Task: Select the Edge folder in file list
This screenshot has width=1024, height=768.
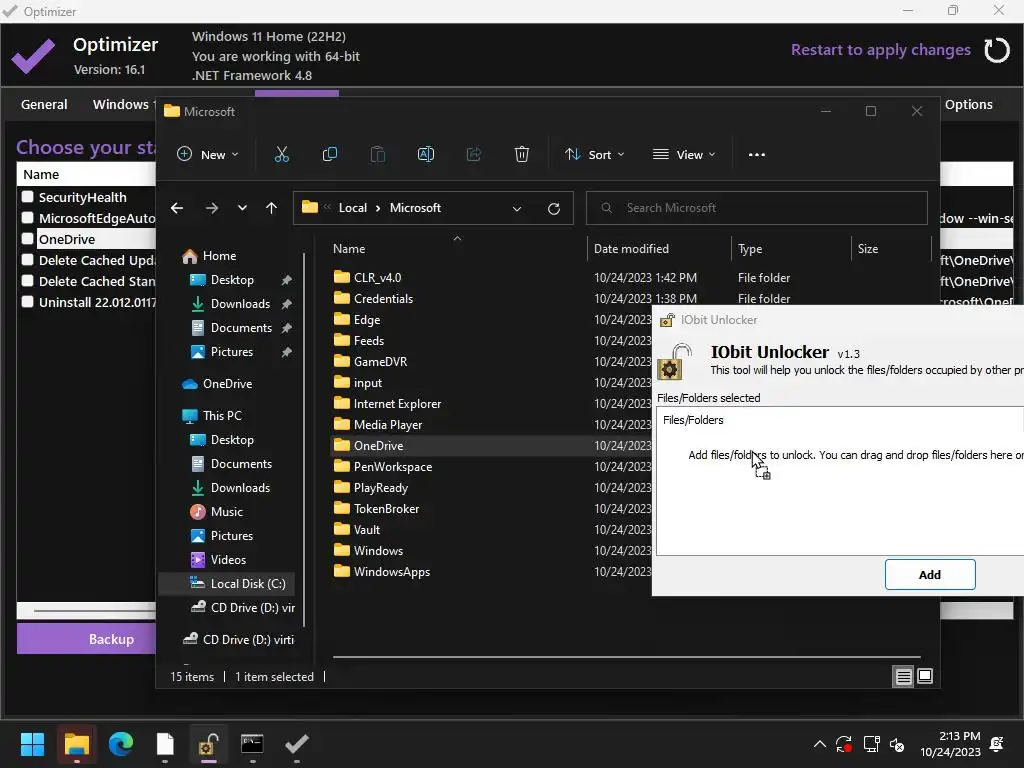Action: 366,320
